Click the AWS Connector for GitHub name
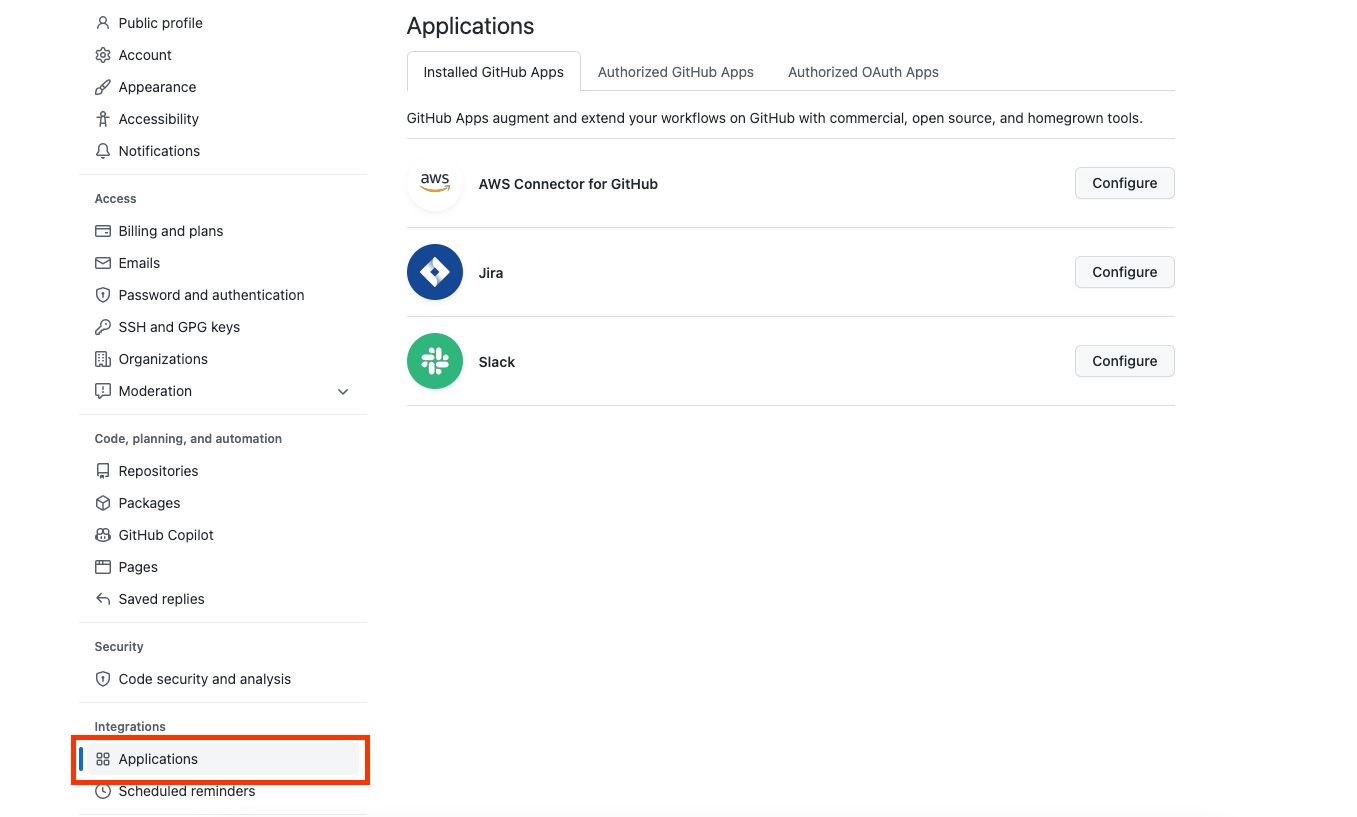The image size is (1357, 817). (x=568, y=184)
